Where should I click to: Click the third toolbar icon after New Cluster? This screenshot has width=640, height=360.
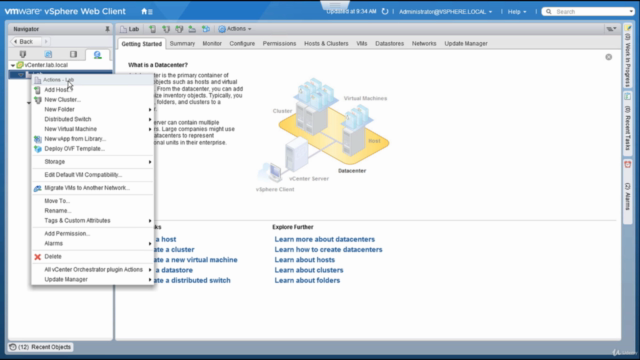click(179, 29)
